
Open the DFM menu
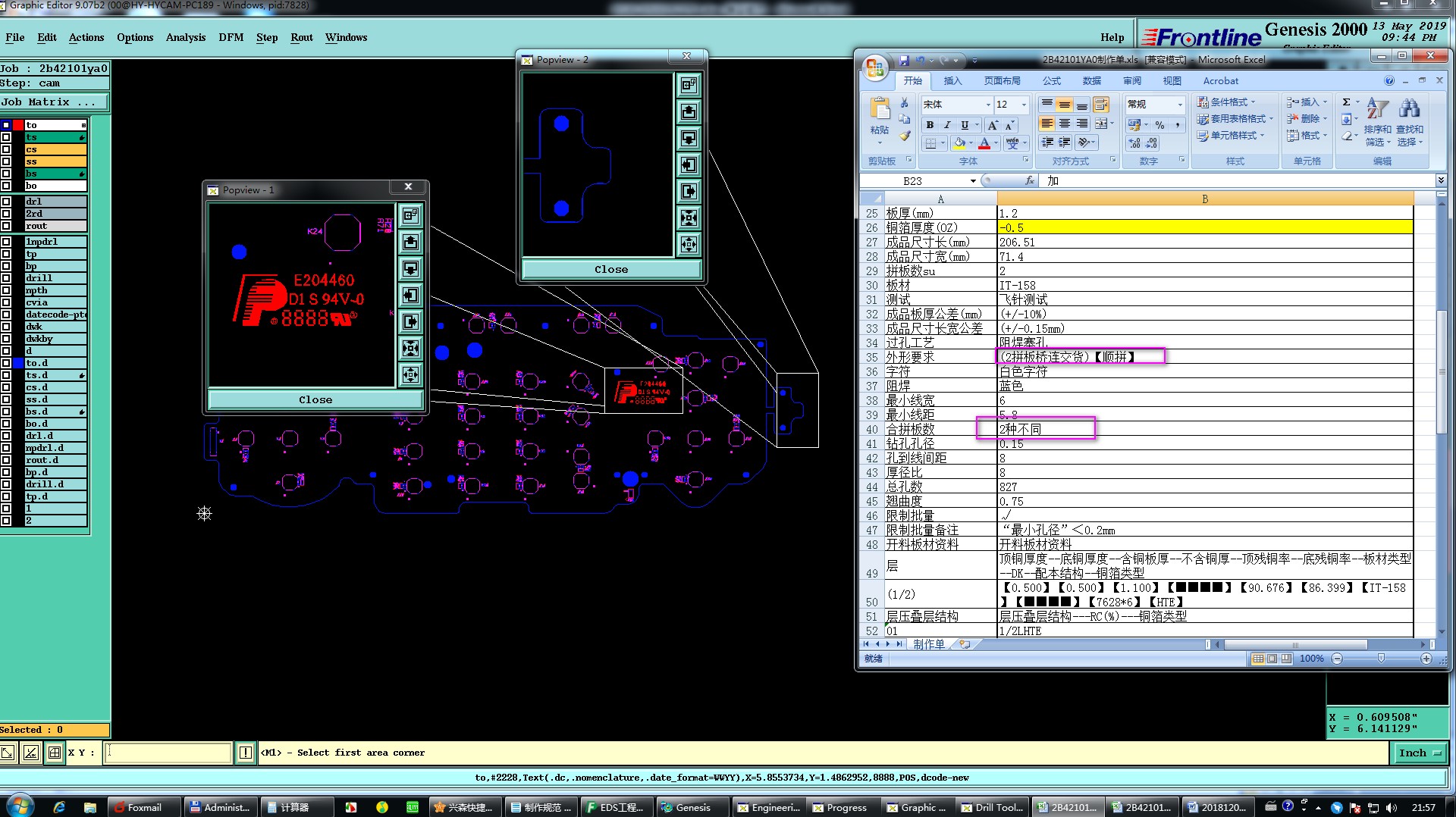[231, 37]
